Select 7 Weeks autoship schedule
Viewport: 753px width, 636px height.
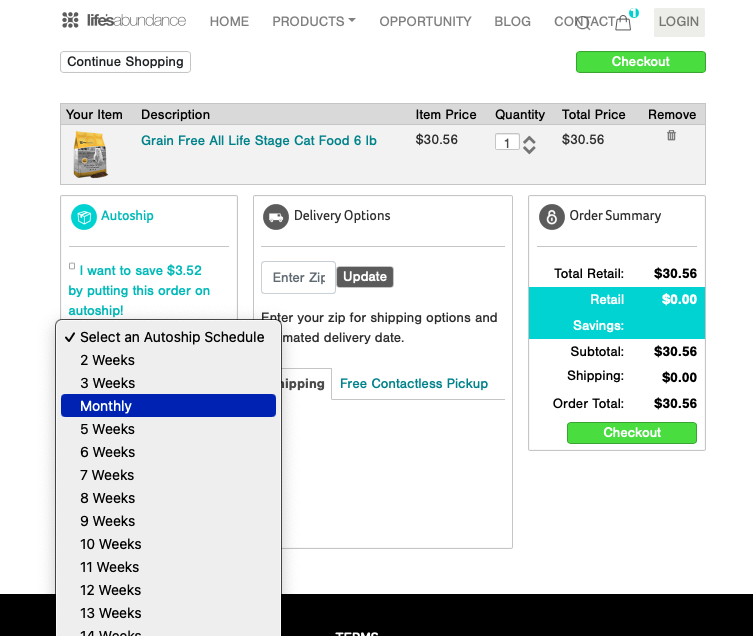(168, 475)
